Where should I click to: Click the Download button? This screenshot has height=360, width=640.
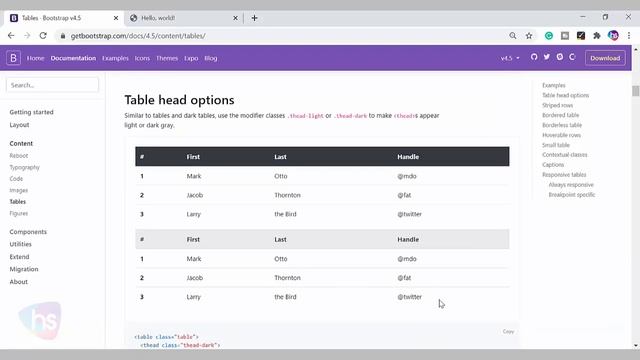[605, 58]
